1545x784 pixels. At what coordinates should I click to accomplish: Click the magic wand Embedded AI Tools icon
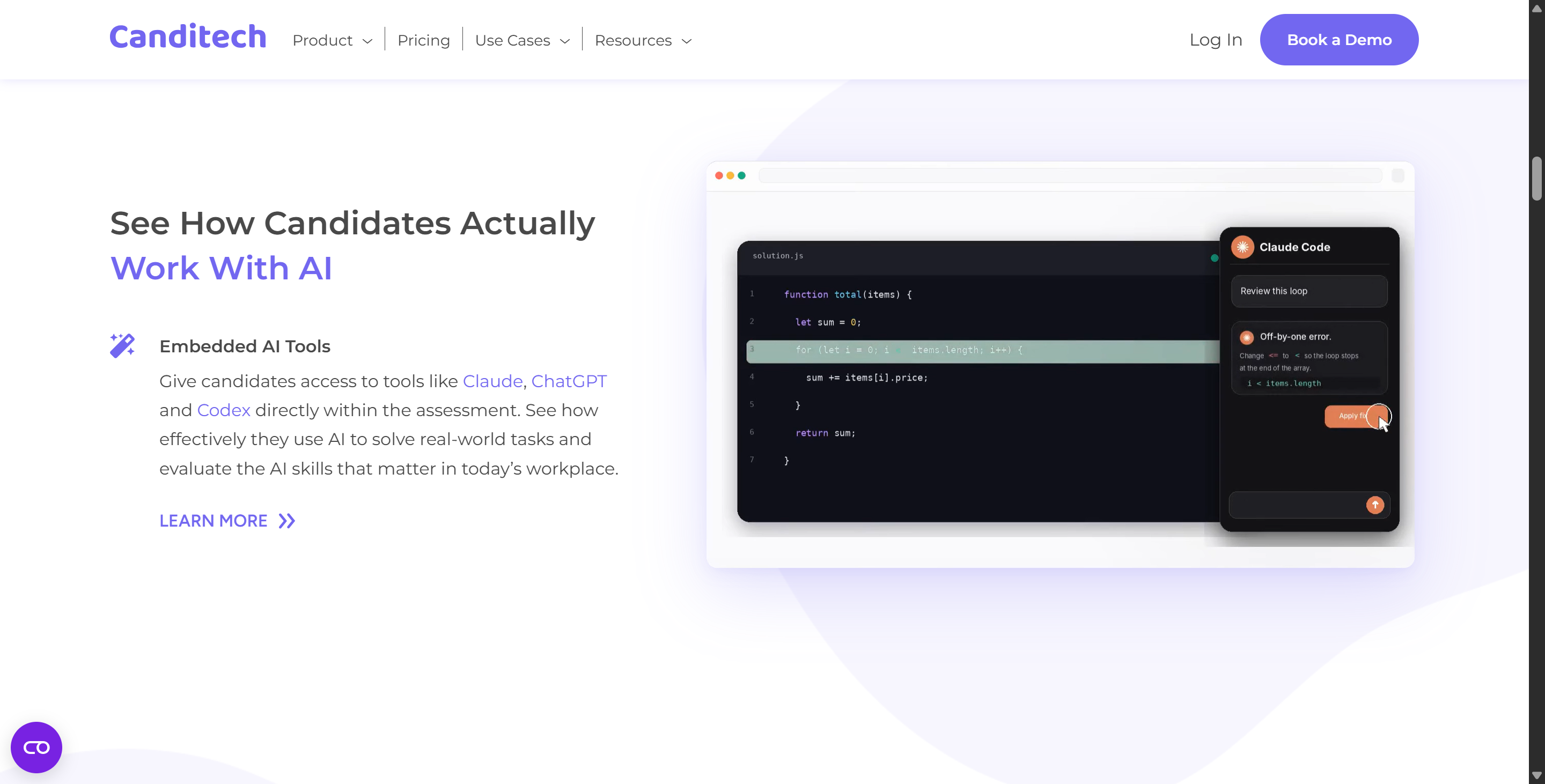coord(122,345)
